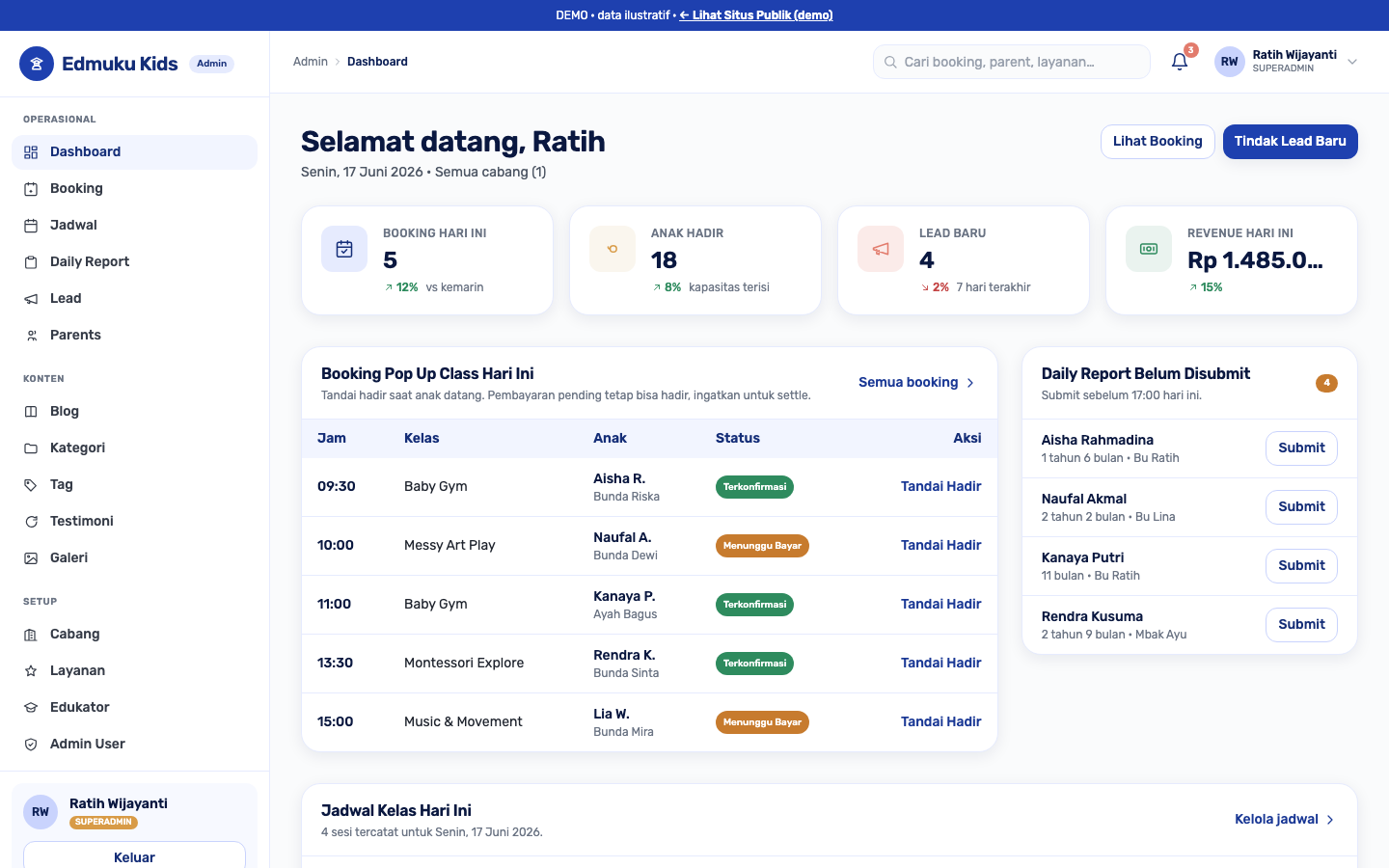Viewport: 1389px width, 868px height.
Task: Click the Testimoni sidebar icon
Action: pos(31,522)
